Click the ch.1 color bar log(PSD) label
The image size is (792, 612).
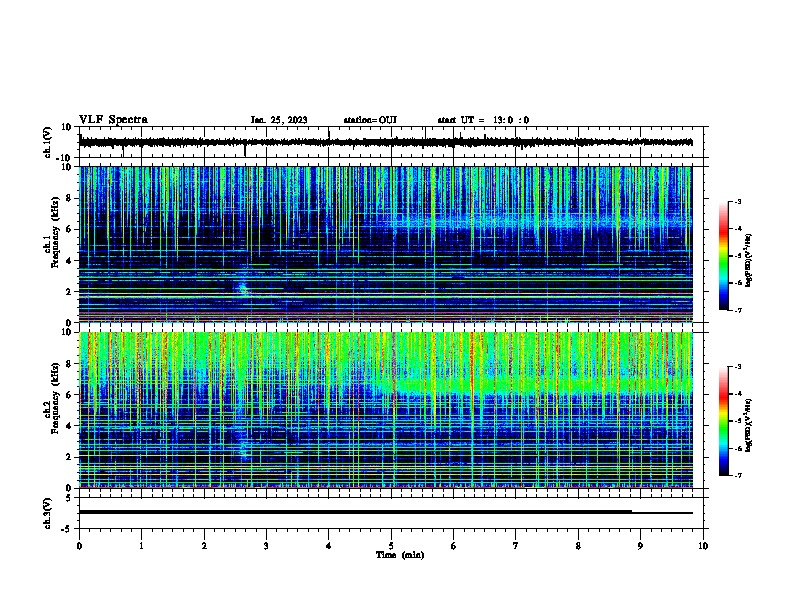pos(748,260)
